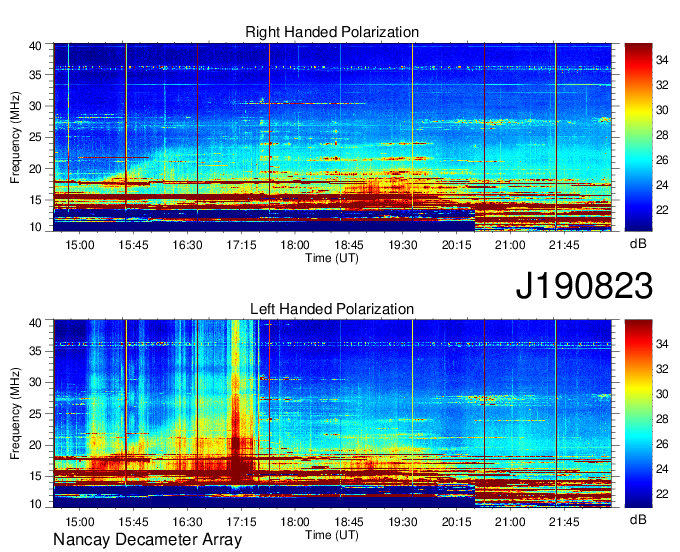Click the top plot's Time (UT) axis label

tap(332, 258)
